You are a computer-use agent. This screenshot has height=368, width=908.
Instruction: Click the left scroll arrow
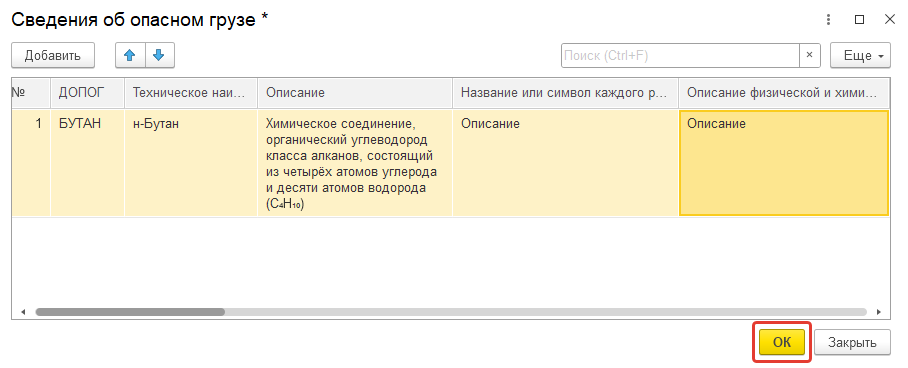pyautogui.click(x=24, y=312)
